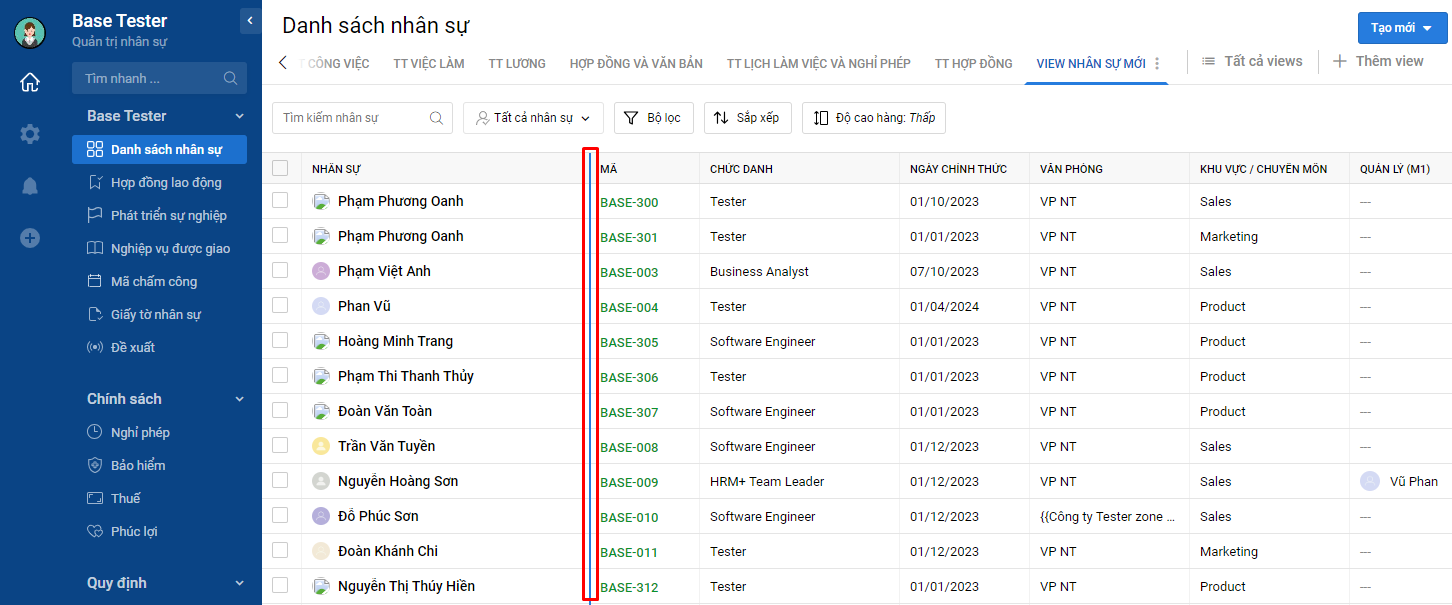Screen dimensions: 1452x605
Task: Select checkbox for Phạm Thi Thanh Thủy
Action: (x=280, y=375)
